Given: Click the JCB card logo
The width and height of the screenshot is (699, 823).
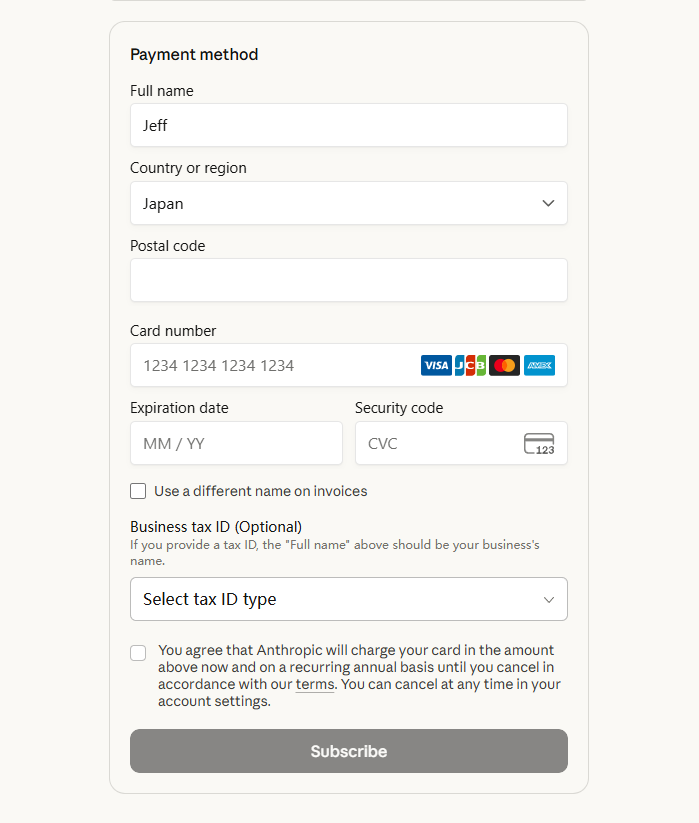Looking at the screenshot, I should 470,366.
